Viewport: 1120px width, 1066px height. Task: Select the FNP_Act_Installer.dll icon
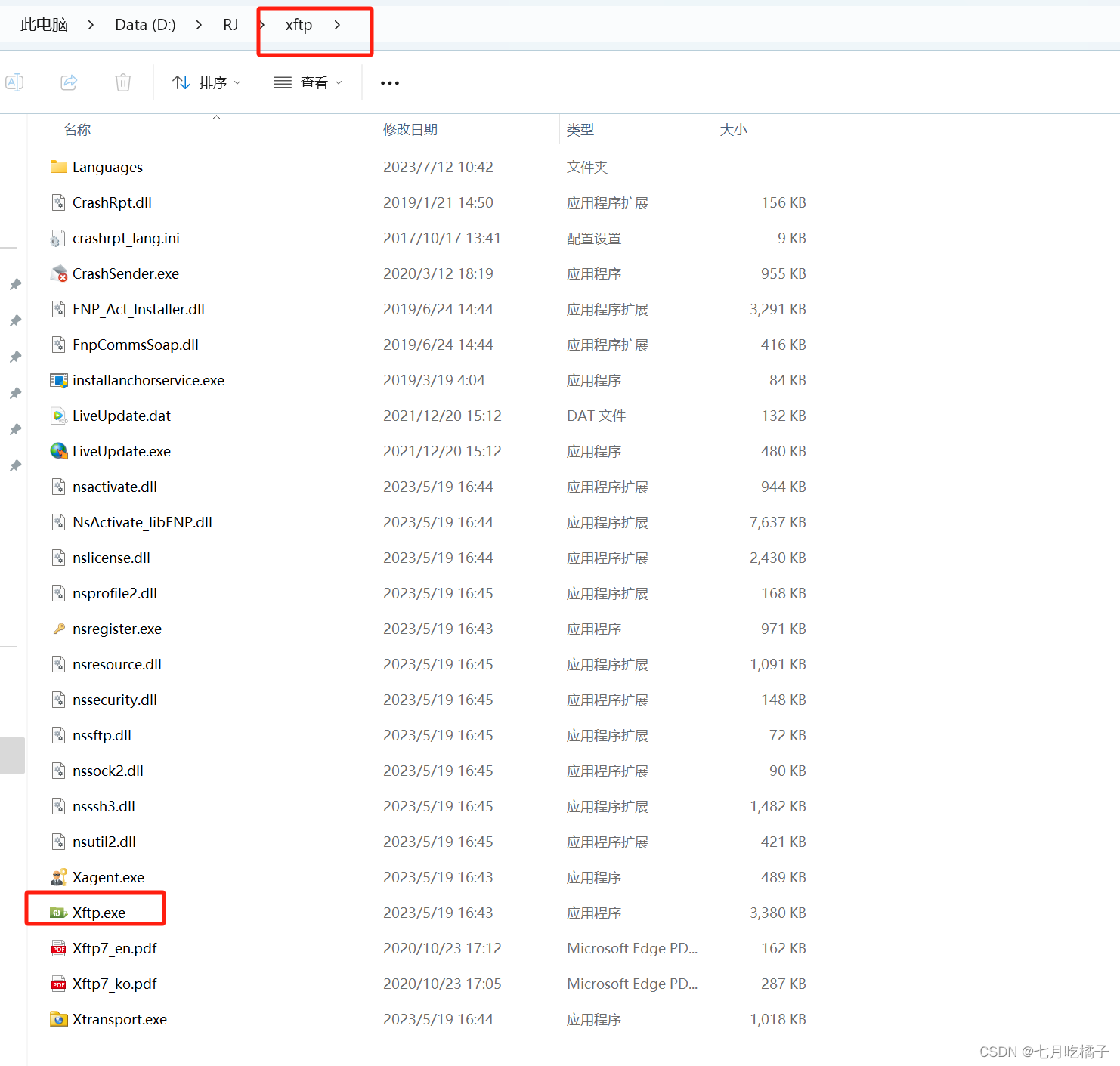tap(58, 309)
